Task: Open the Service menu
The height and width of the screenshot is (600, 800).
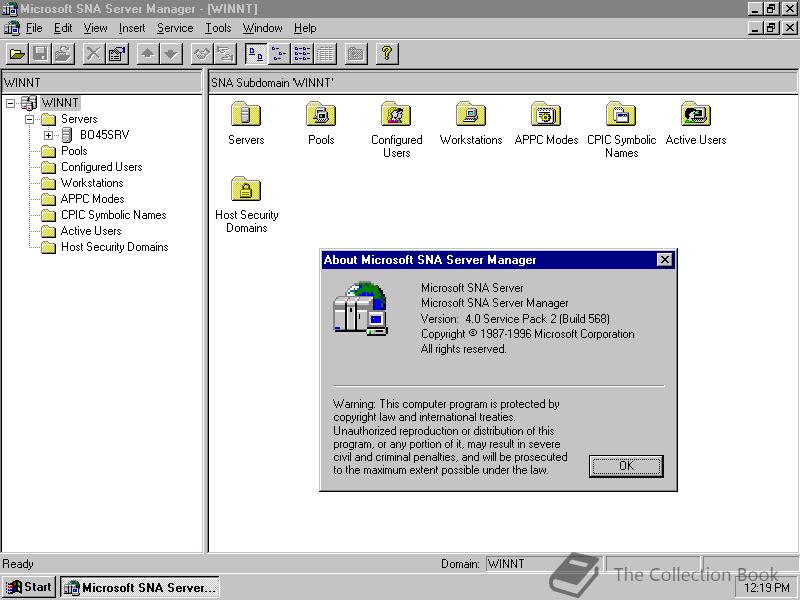Action: [175, 28]
